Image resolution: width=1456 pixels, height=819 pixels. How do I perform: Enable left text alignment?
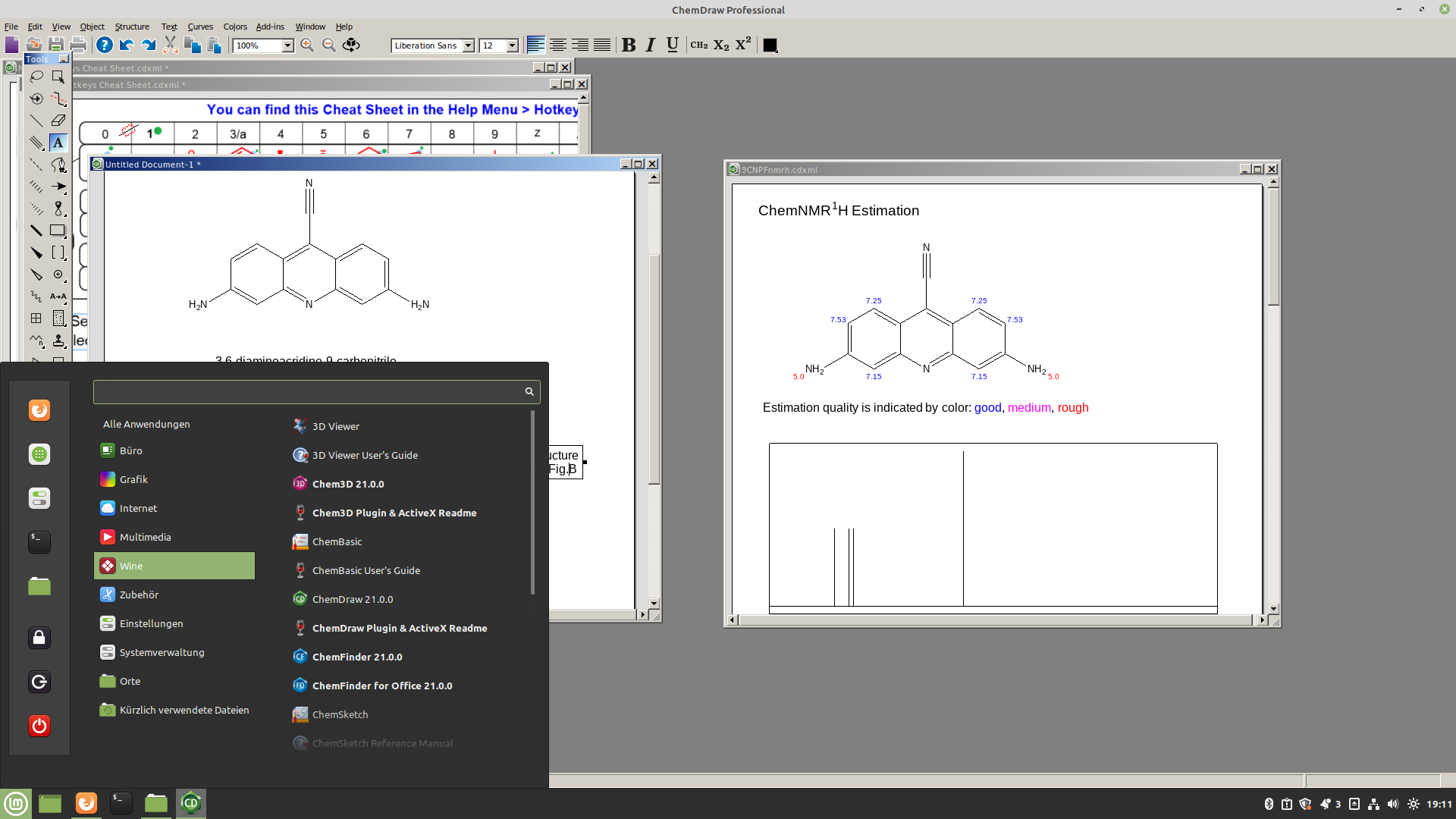point(535,45)
